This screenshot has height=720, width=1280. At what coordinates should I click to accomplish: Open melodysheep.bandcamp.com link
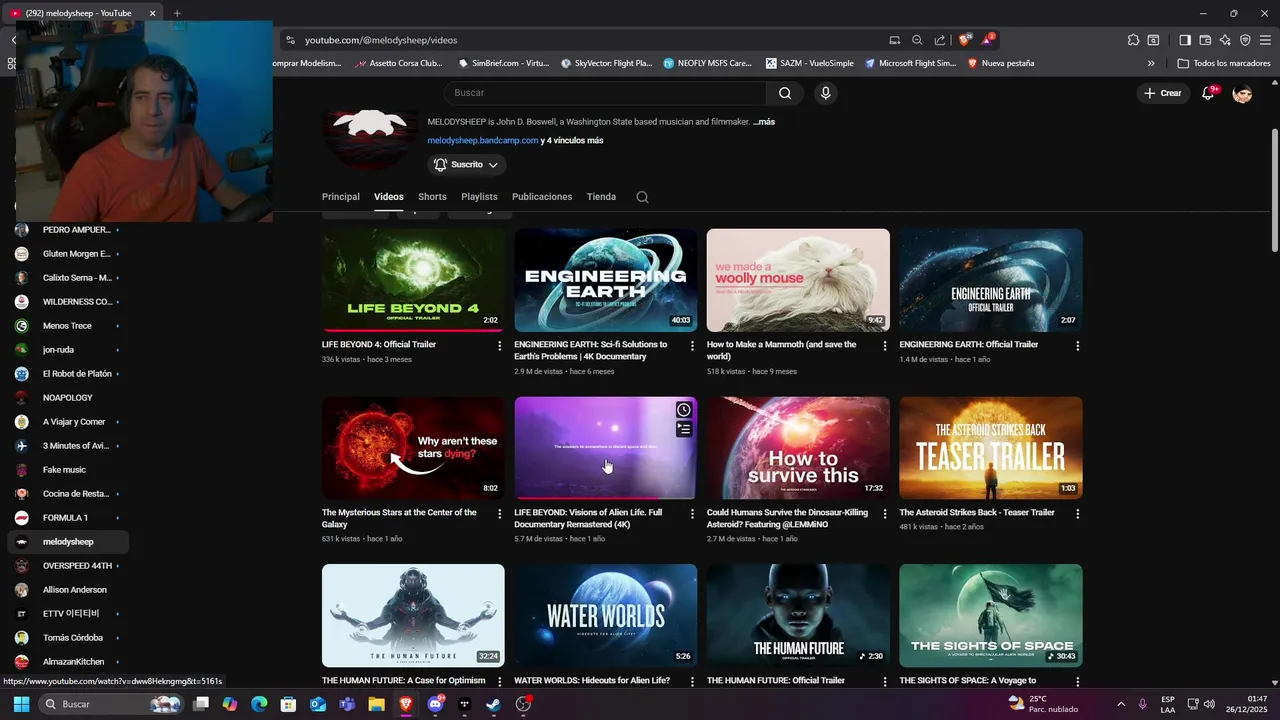(483, 141)
